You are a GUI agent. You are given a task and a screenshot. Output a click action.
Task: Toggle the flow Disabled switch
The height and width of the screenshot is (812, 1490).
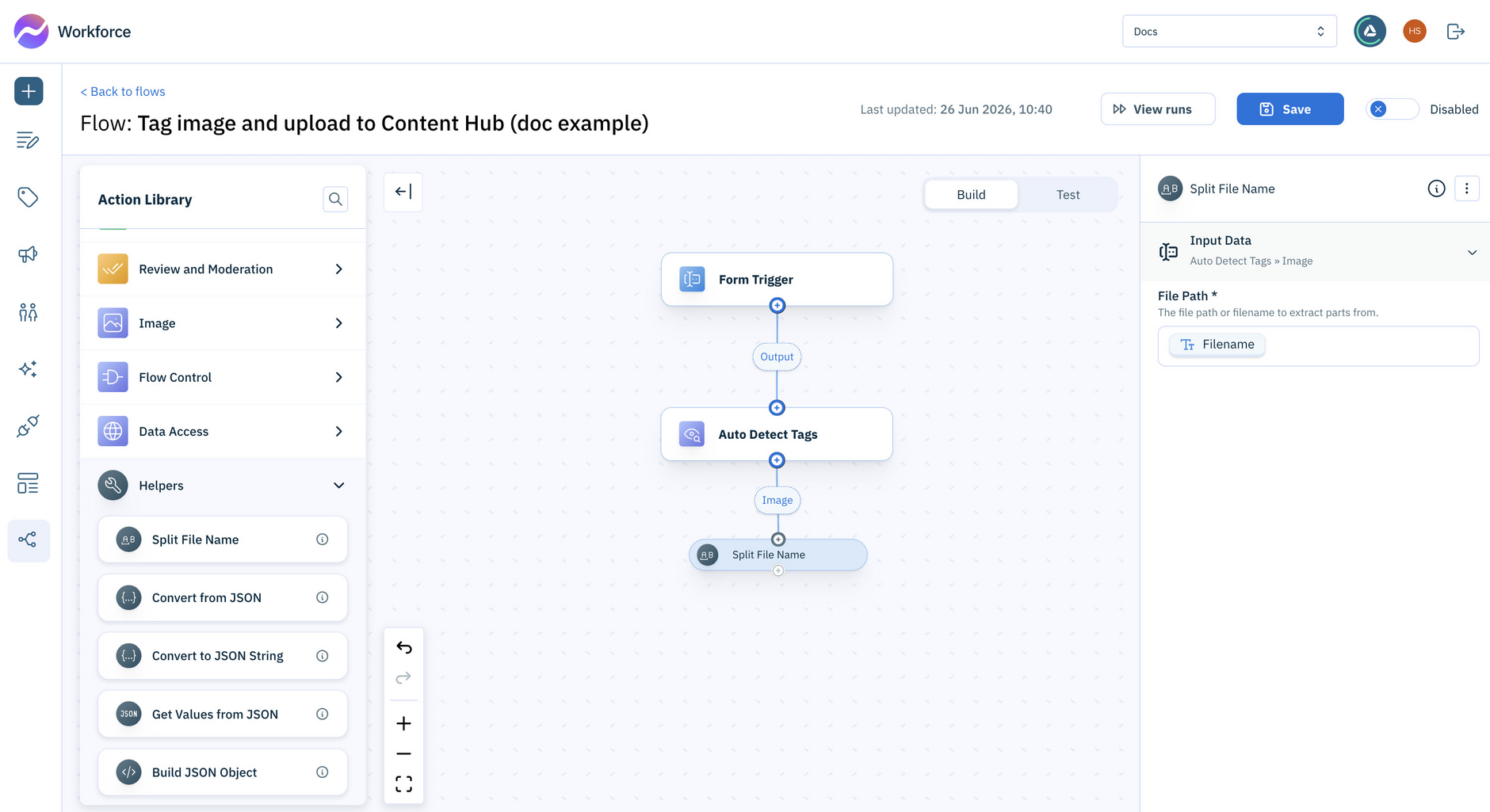[x=1393, y=109]
